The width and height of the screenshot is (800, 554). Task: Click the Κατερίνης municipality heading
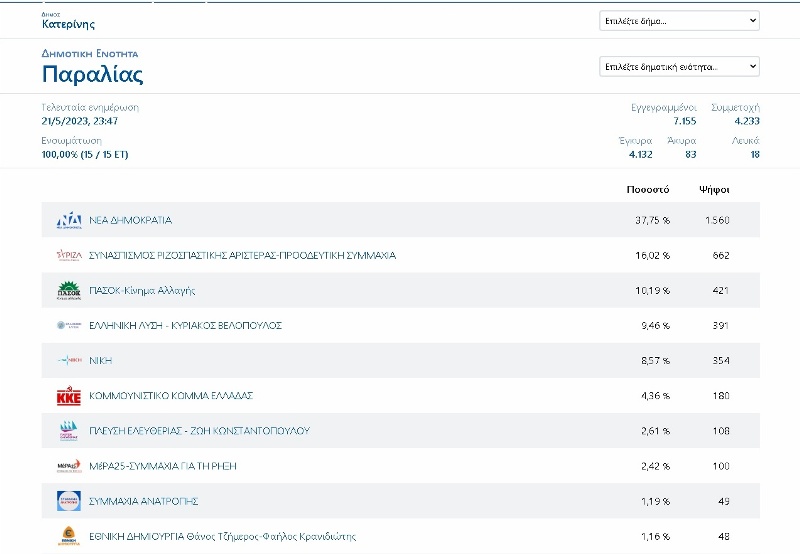[x=68, y=24]
